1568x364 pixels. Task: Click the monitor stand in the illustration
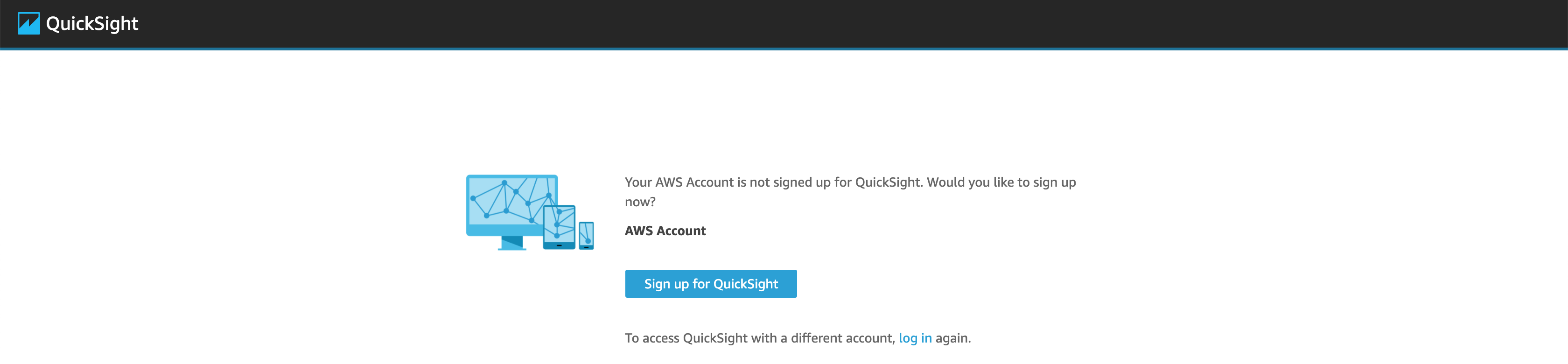(512, 243)
